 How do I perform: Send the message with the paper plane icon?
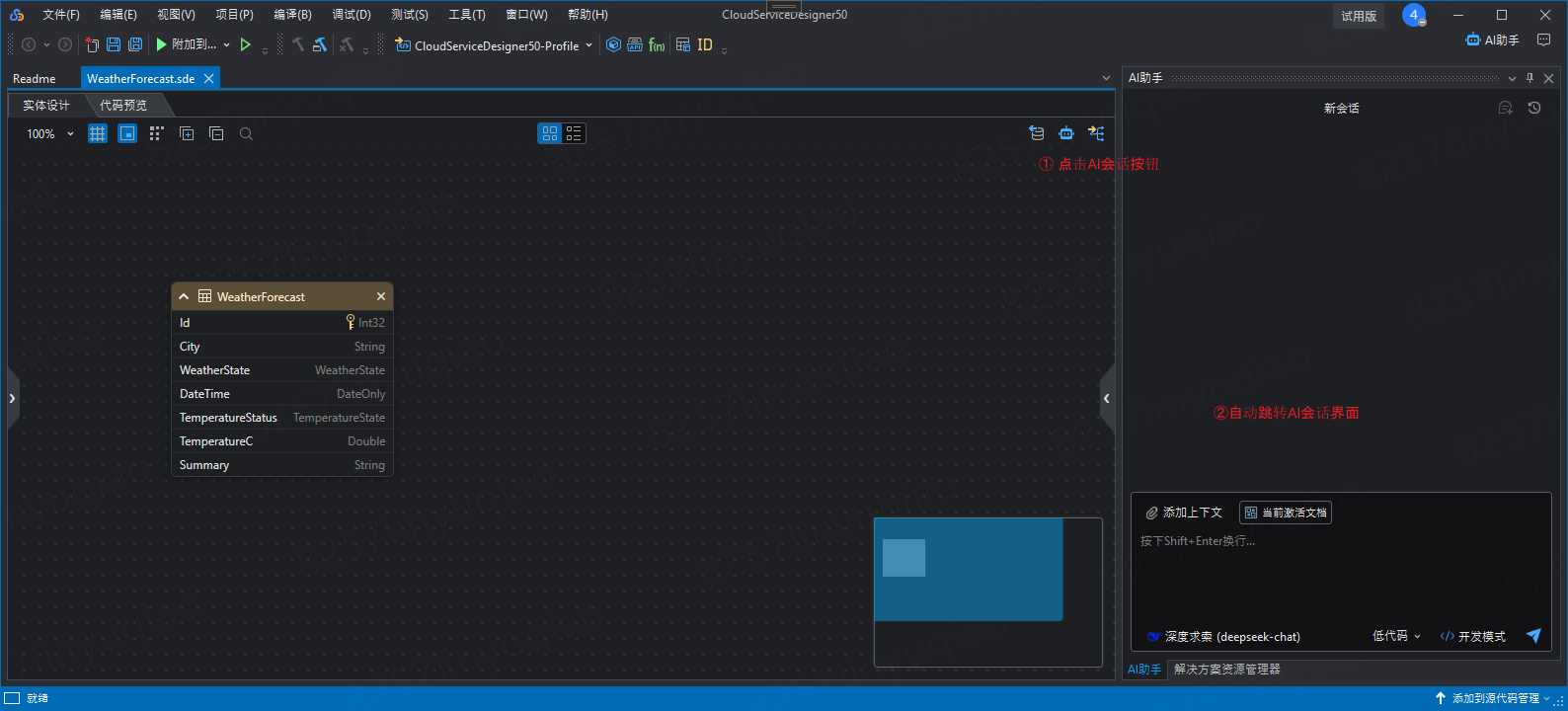[x=1532, y=636]
